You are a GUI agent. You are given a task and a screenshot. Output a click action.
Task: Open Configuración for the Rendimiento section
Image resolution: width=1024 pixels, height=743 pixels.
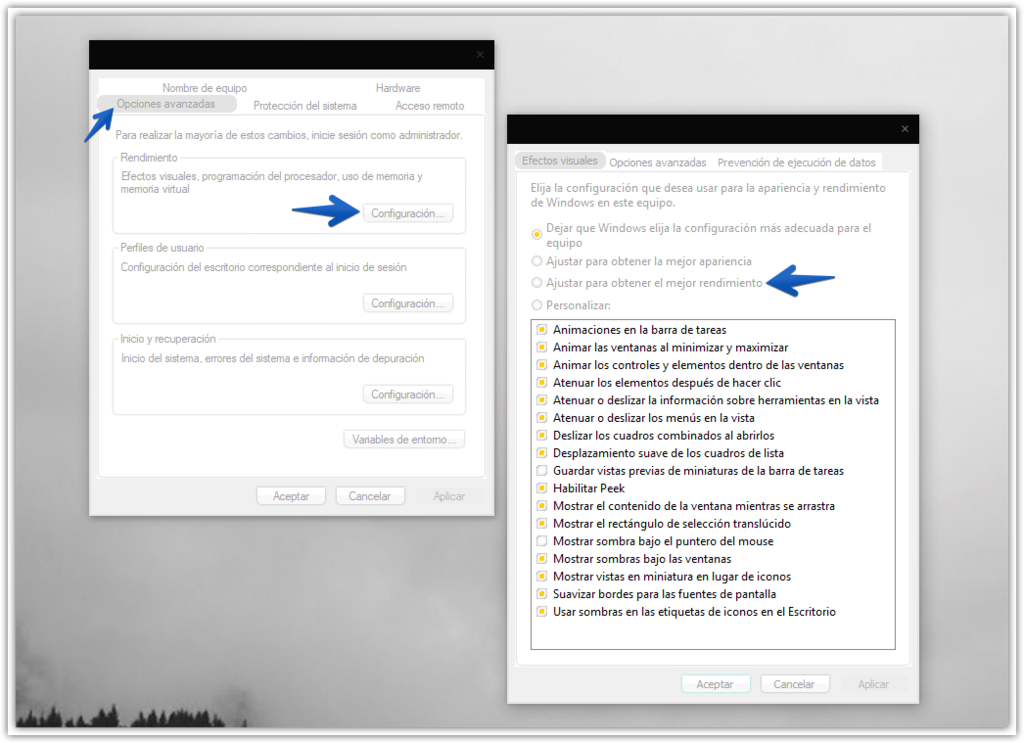[x=408, y=213]
